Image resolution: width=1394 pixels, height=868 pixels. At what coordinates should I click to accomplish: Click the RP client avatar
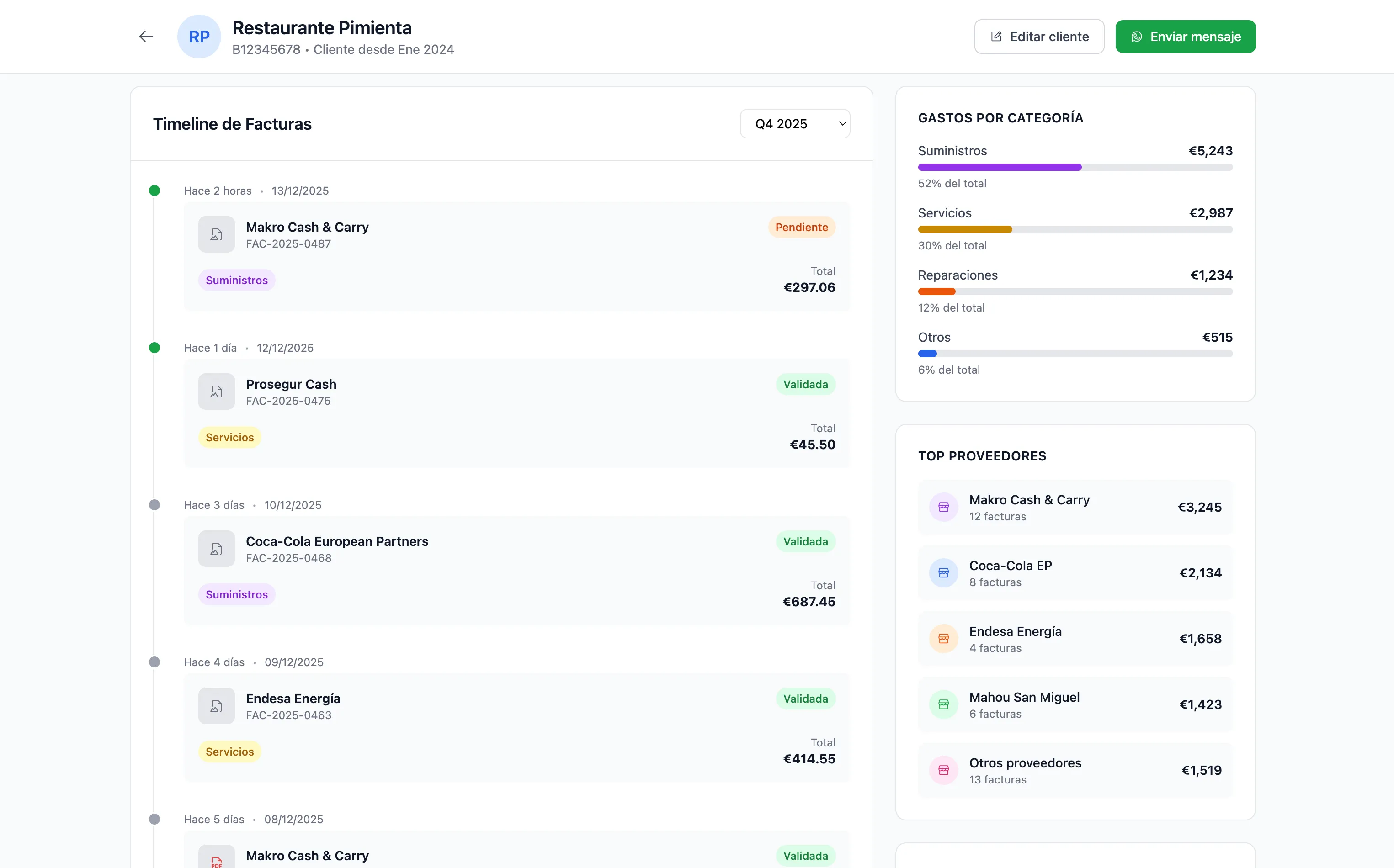199,37
